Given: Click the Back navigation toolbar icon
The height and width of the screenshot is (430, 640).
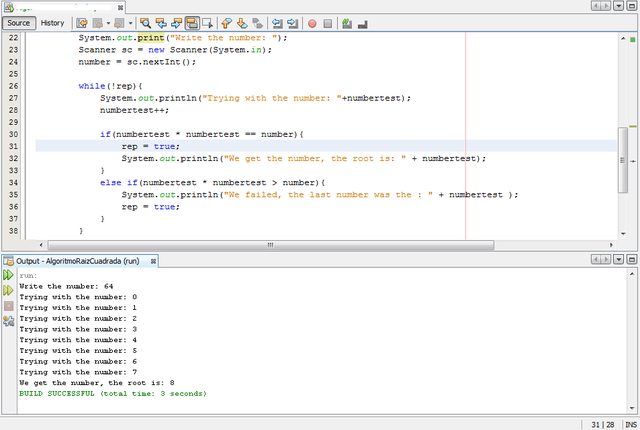Looking at the screenshot, I should 98,23.
